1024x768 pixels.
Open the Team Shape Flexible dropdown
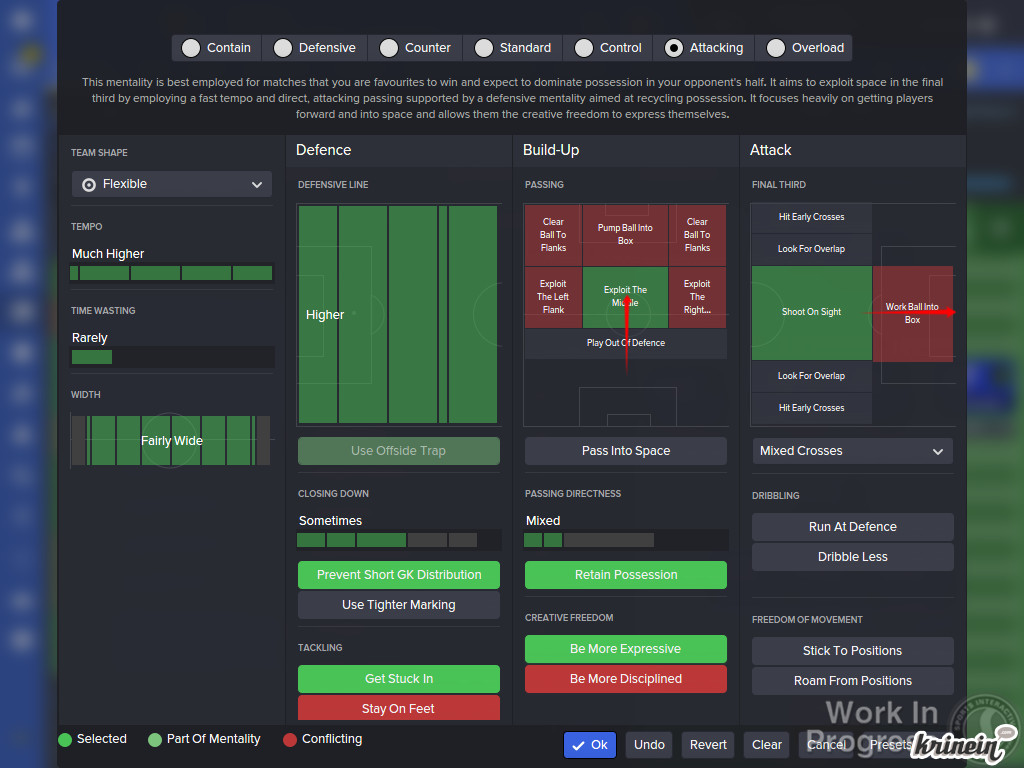point(172,184)
